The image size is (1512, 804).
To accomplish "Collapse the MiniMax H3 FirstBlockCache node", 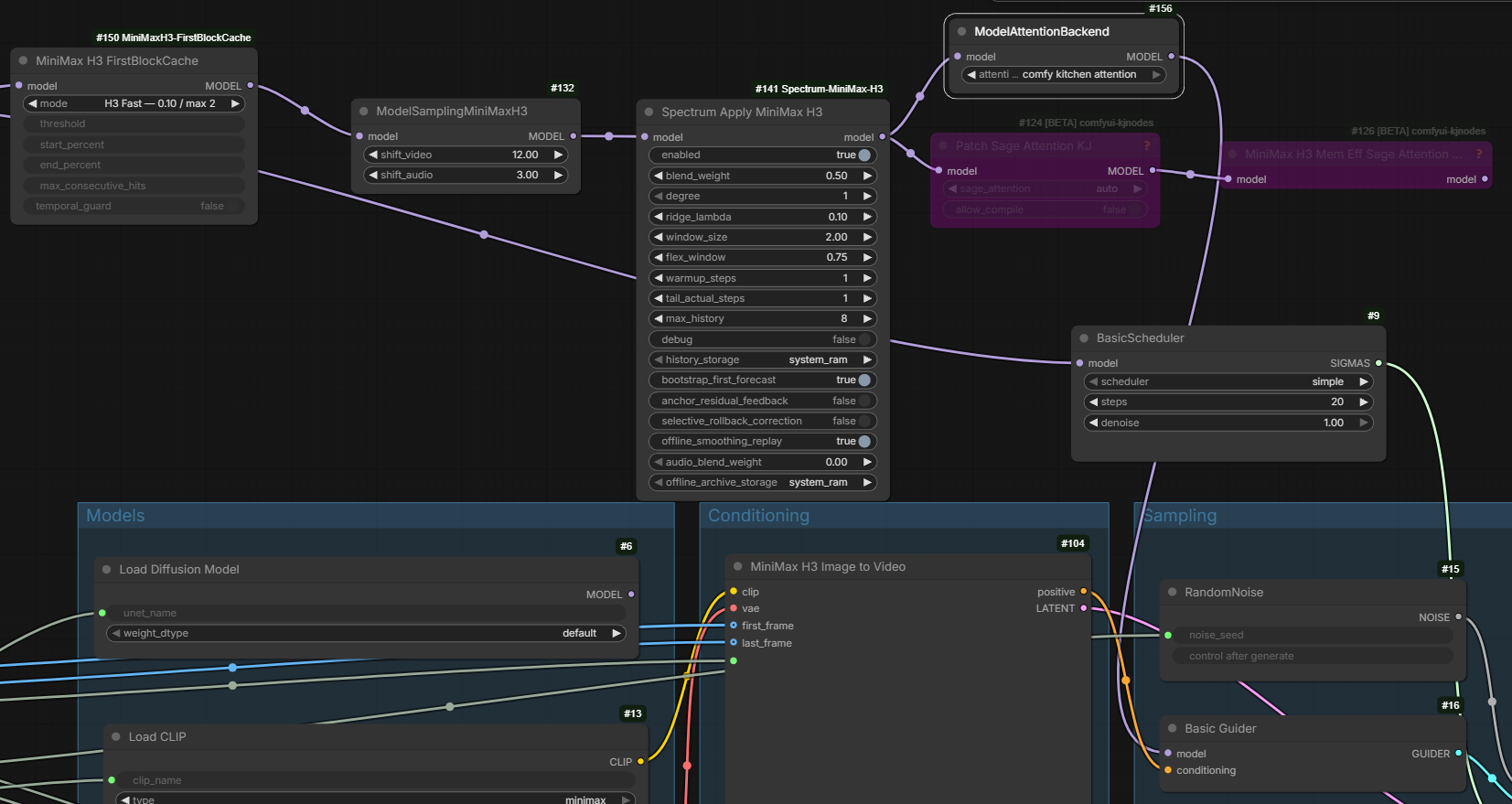I will tap(23, 61).
